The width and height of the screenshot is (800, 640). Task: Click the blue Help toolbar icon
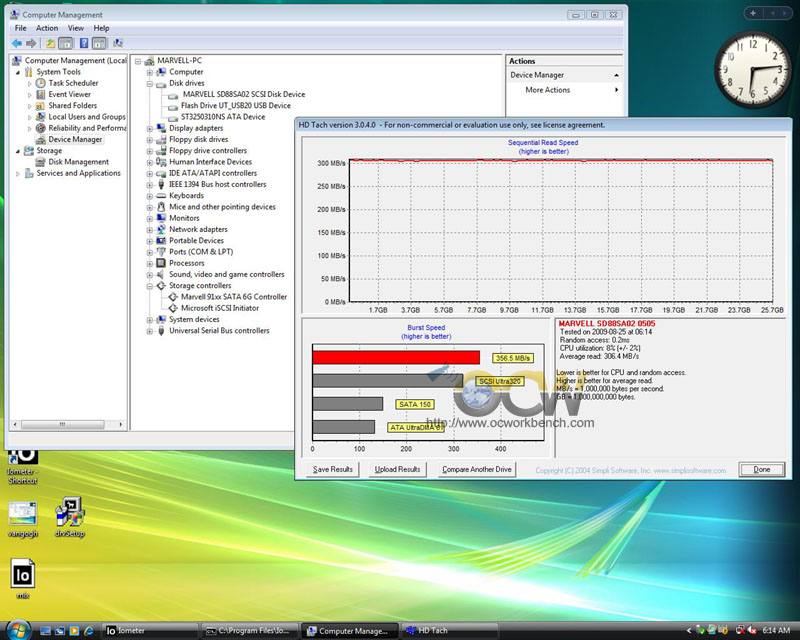coord(84,43)
